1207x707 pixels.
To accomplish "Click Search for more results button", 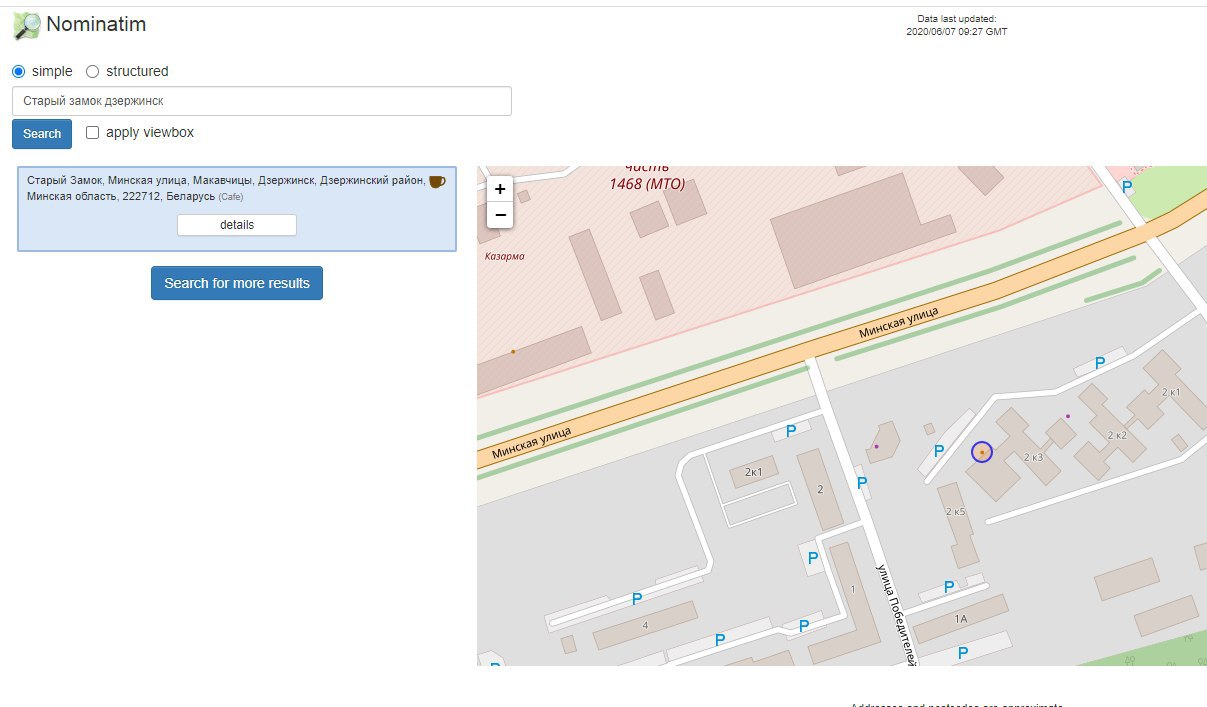I will coord(237,283).
